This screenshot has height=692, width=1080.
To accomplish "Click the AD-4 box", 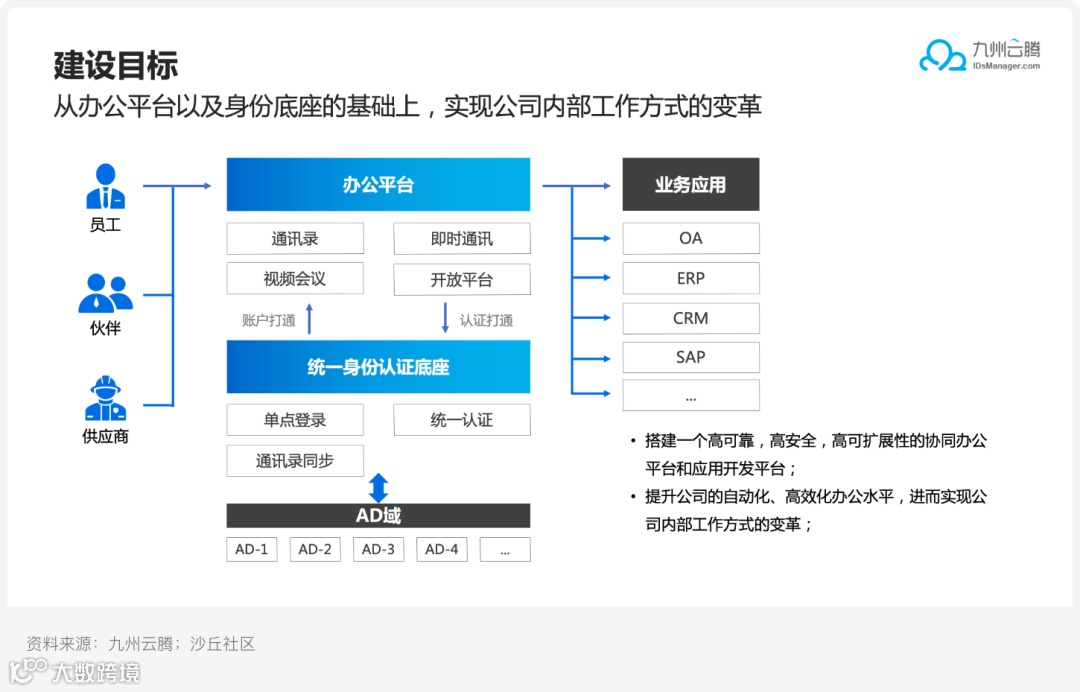I will 442,549.
